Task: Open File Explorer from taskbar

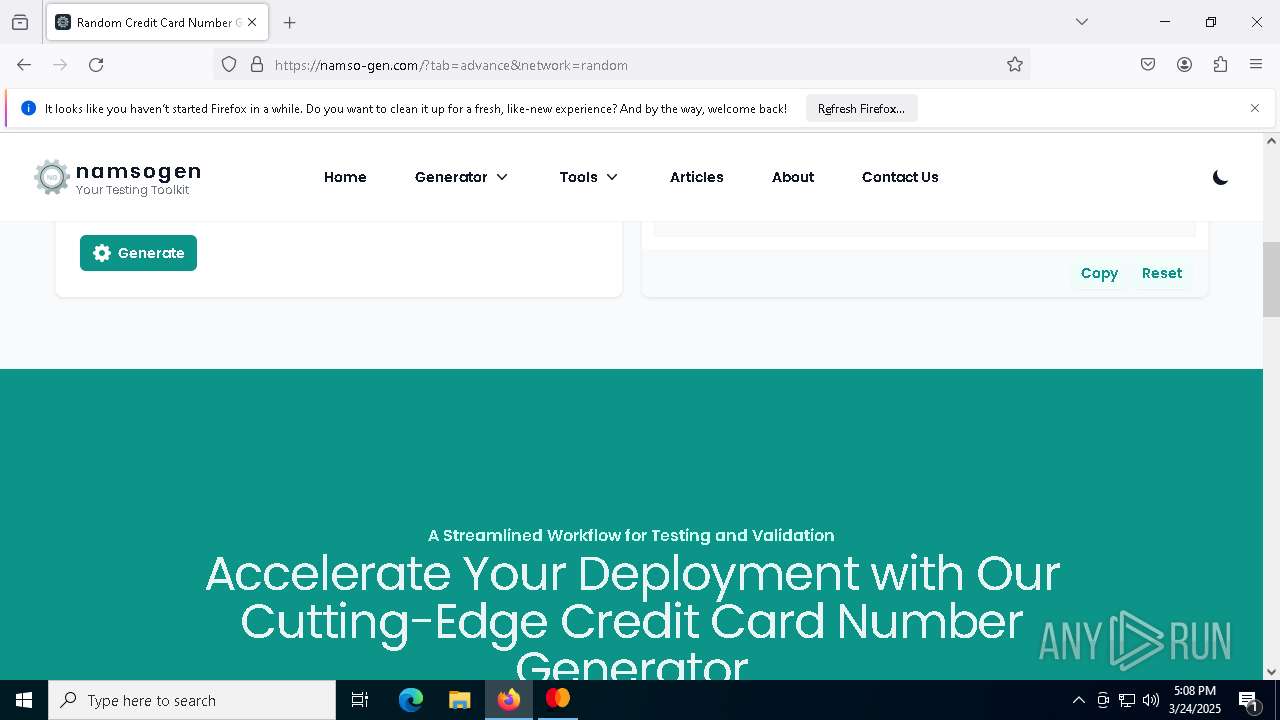Action: click(459, 700)
